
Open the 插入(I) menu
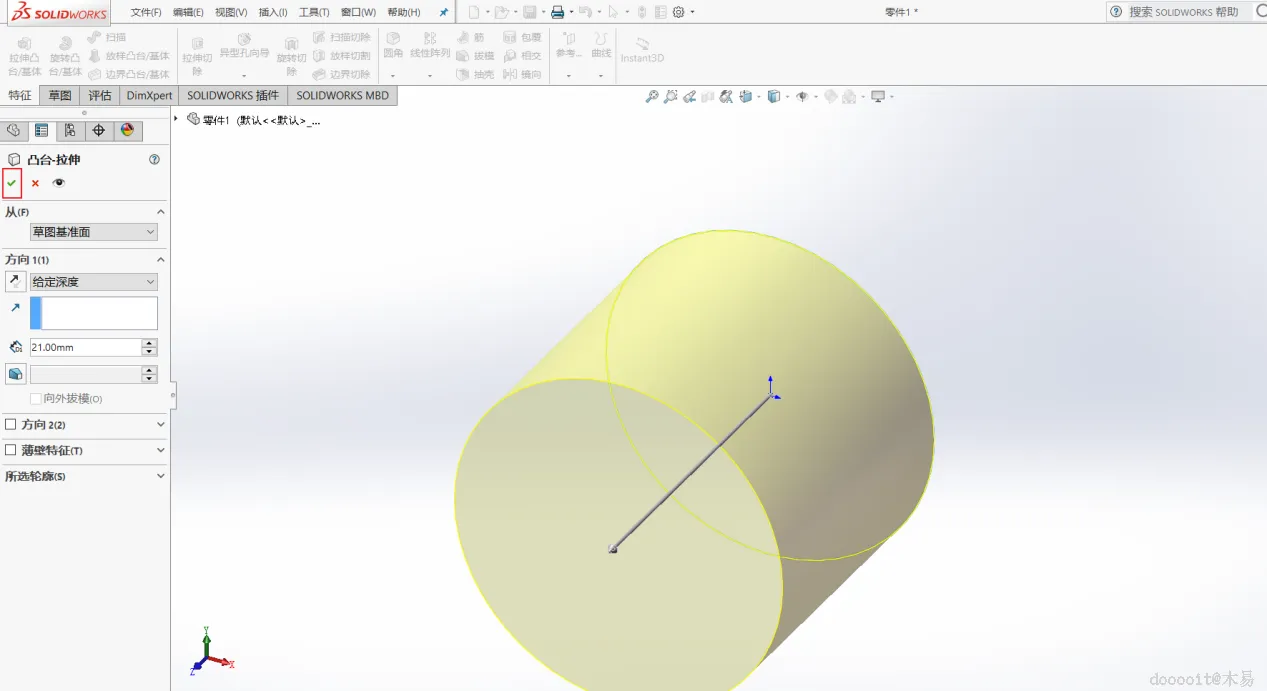click(273, 12)
